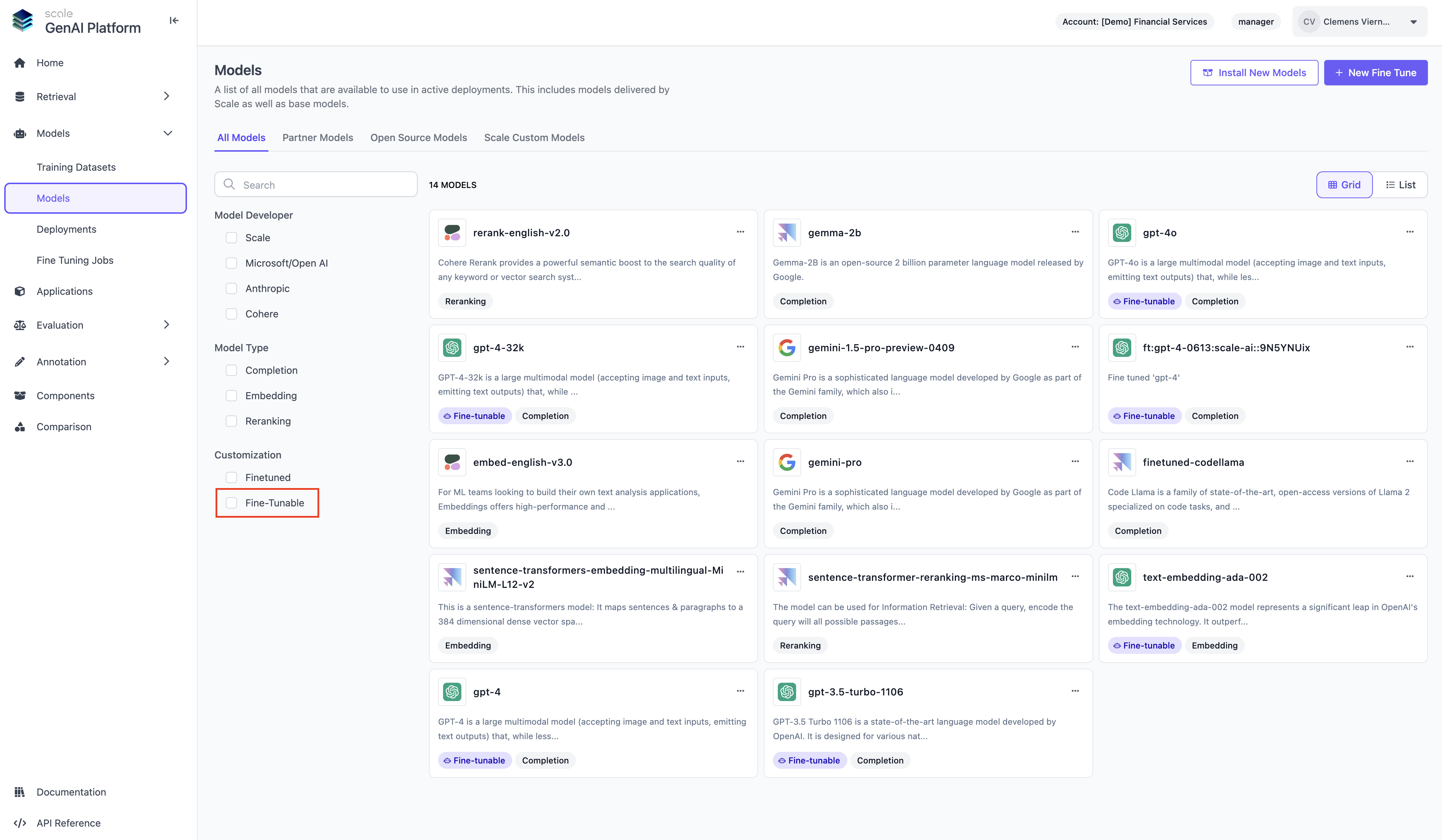1442x840 pixels.
Task: Click the manager role badge
Action: tap(1255, 22)
